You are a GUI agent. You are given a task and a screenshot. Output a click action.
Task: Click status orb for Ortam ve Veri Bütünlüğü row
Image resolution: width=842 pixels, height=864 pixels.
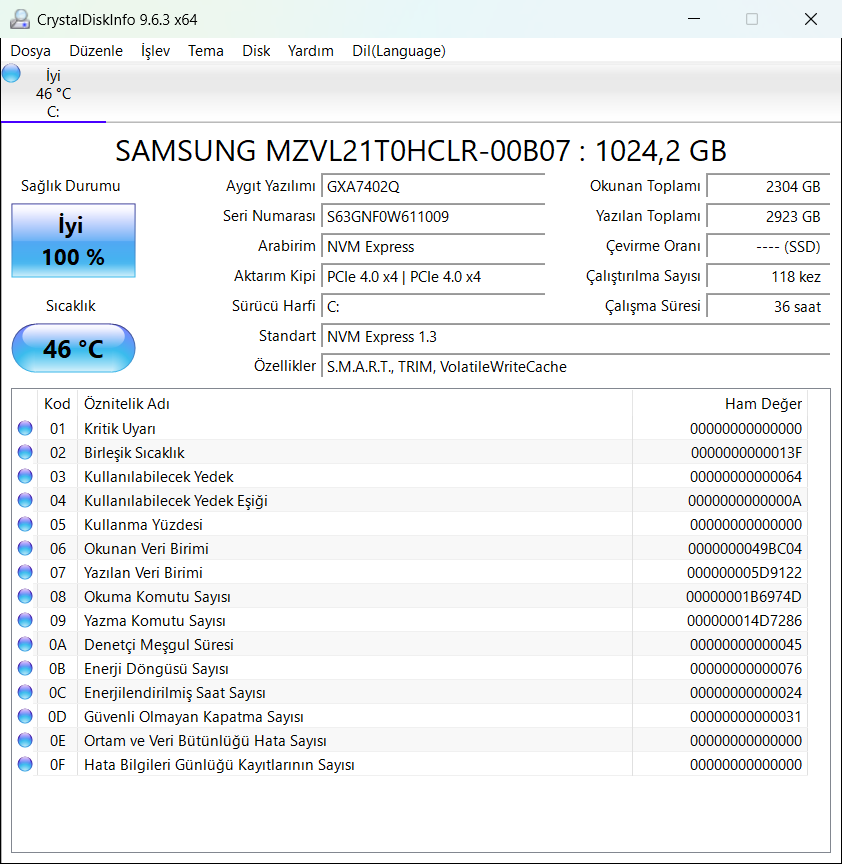click(x=25, y=741)
